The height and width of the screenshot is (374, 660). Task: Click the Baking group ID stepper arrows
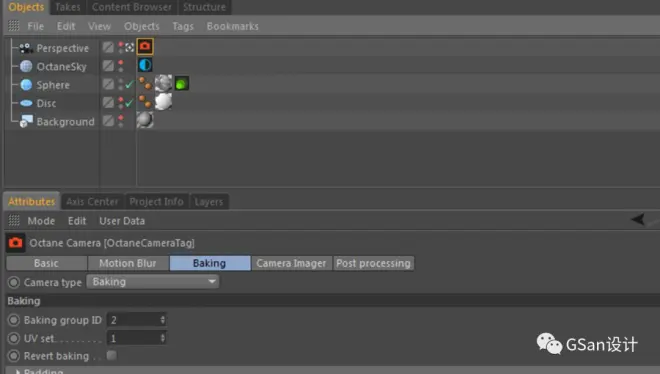point(162,320)
